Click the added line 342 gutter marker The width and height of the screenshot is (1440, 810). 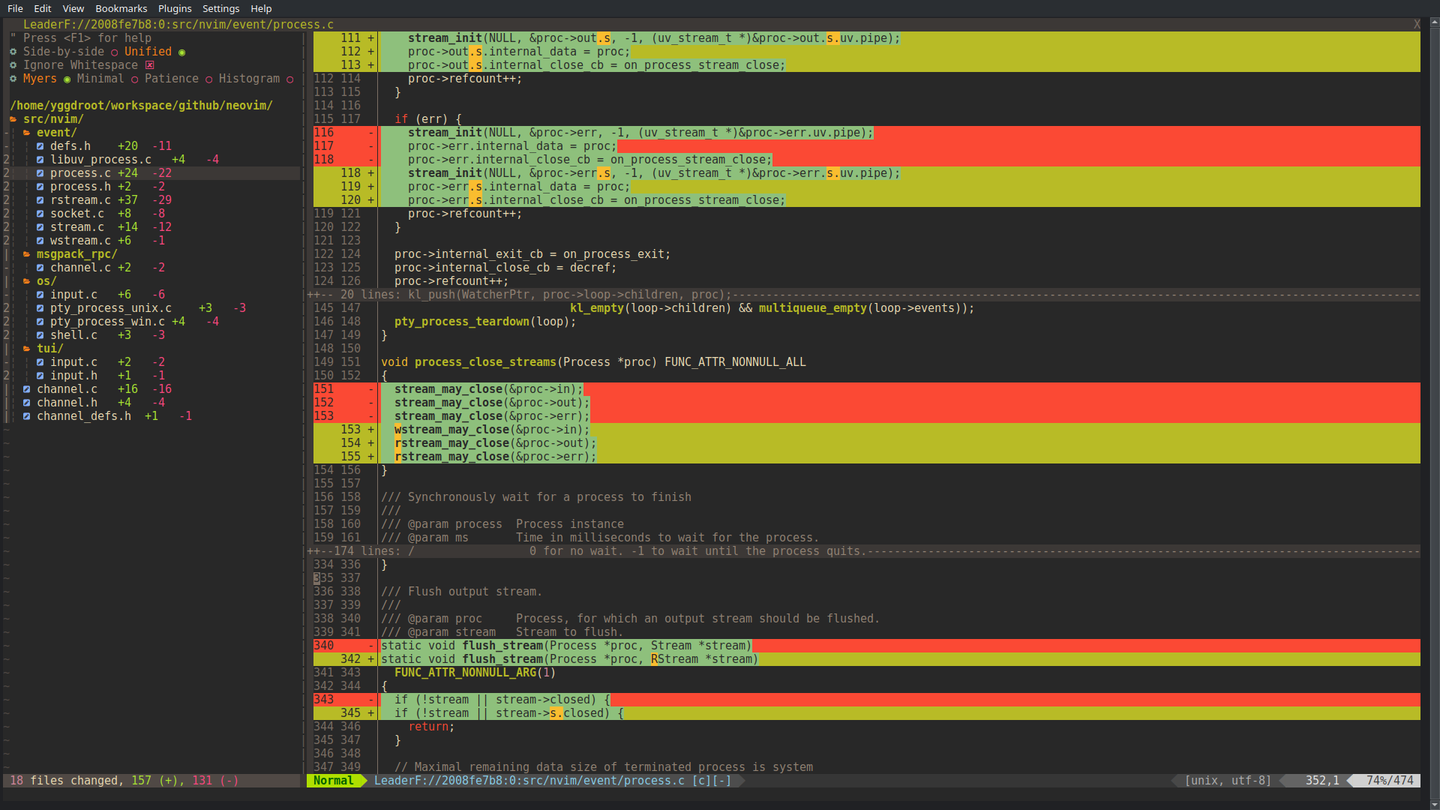coord(370,659)
